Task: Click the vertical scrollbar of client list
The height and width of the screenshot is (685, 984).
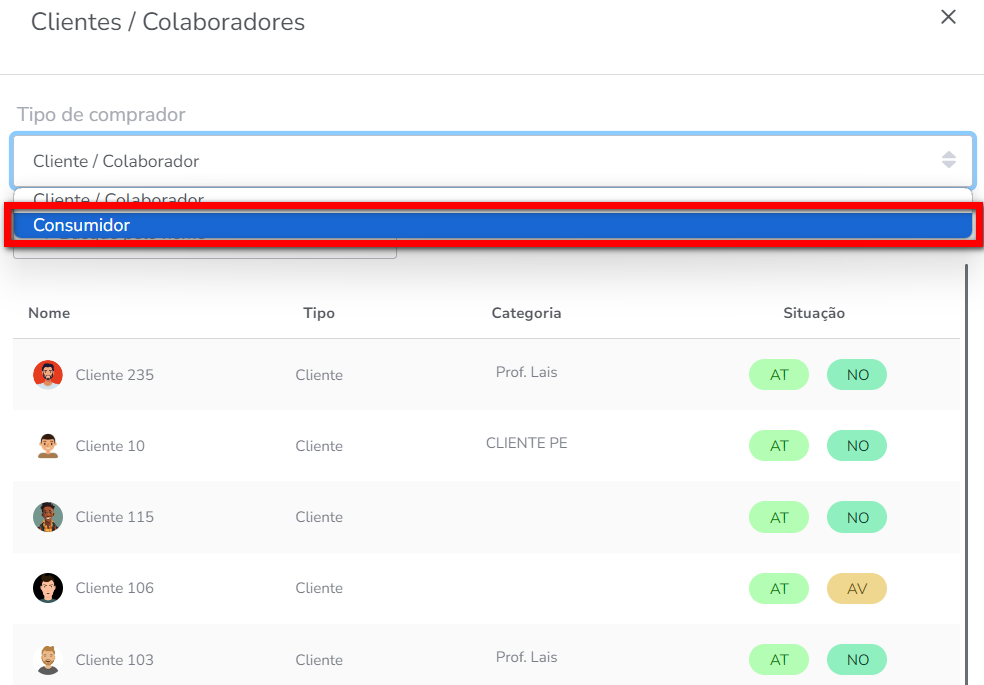Action: (966, 470)
